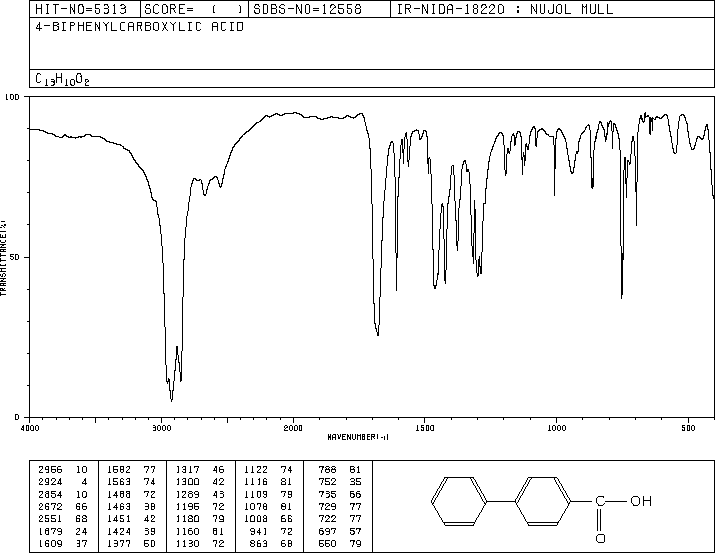
Task: Select the 1563 peak entry in table
Action: point(131,482)
